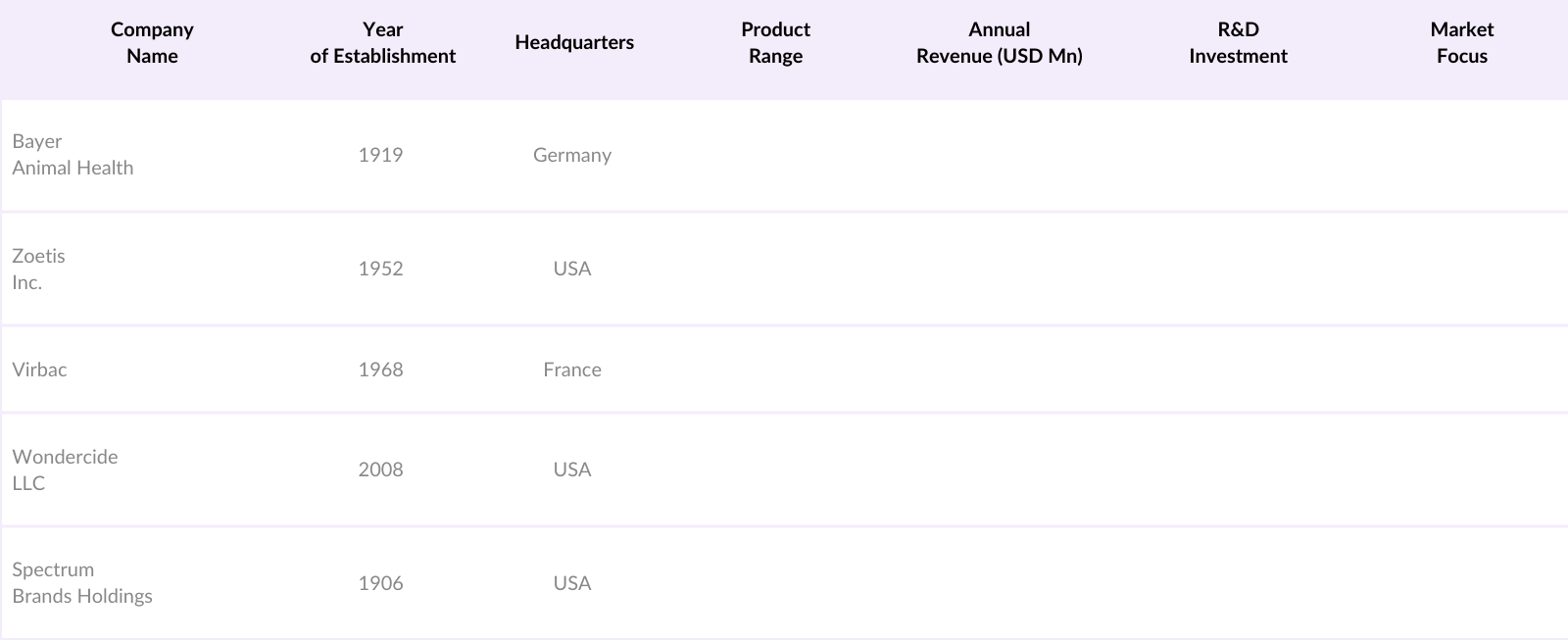
Task: Click the France headquarters cell
Action: [572, 369]
